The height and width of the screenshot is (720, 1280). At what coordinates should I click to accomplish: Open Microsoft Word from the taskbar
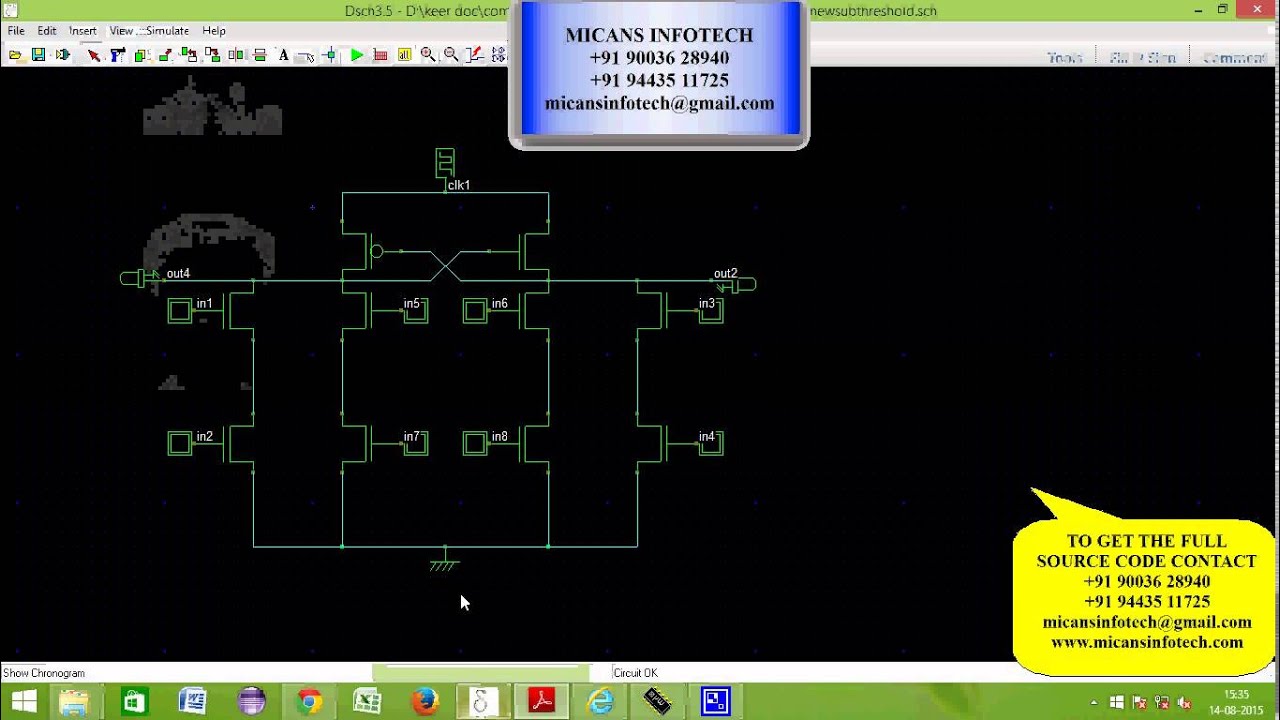tap(192, 702)
